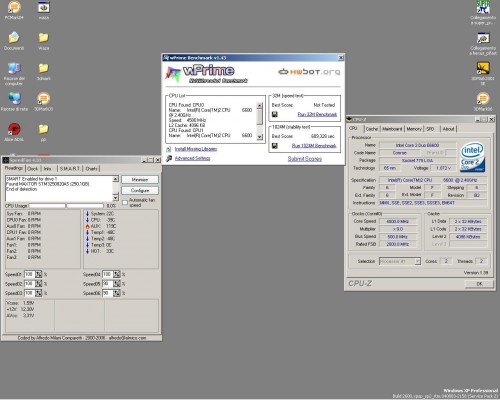Open the Mainboard tab in CPU-Z

pos(392,129)
